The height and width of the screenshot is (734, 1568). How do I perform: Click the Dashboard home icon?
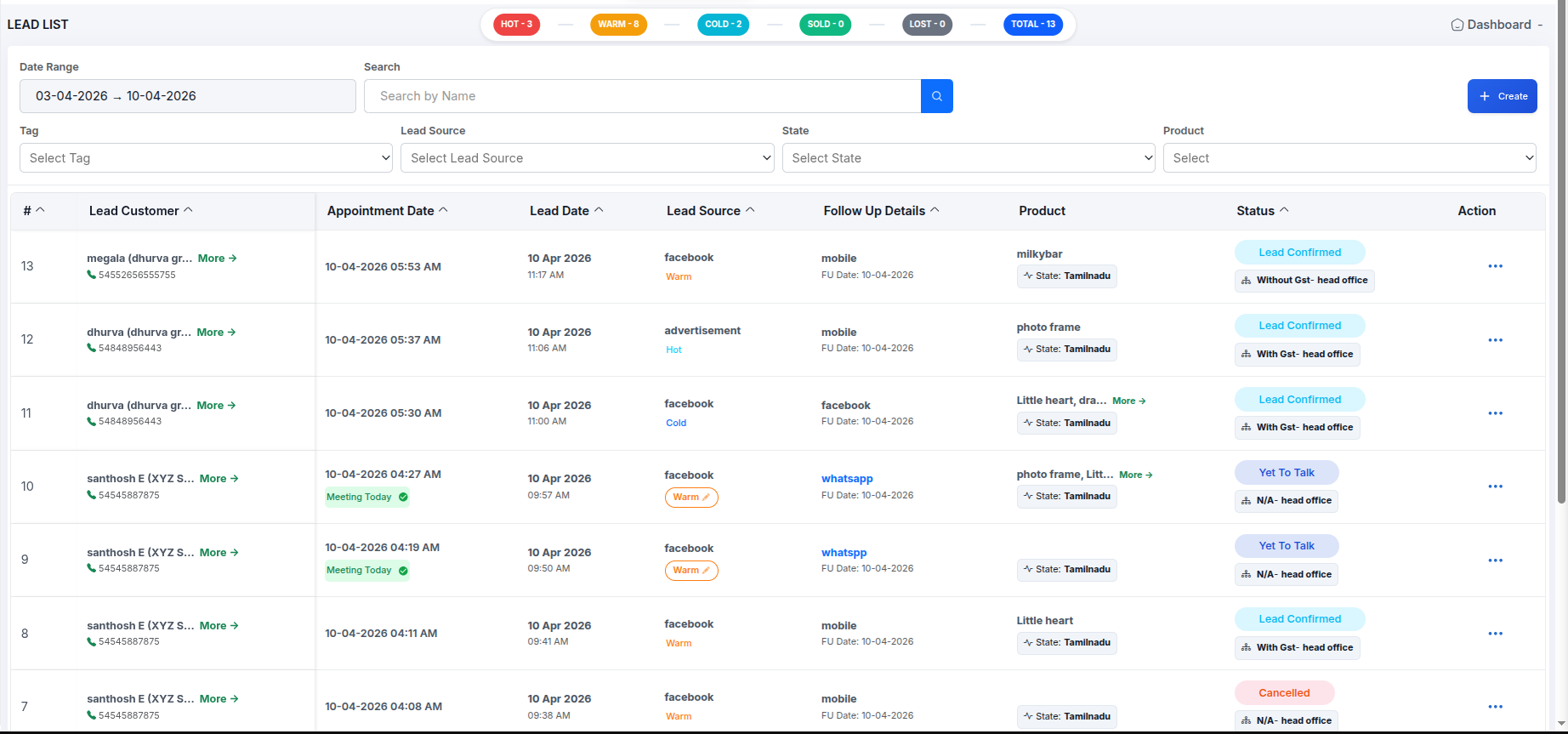pos(1457,25)
